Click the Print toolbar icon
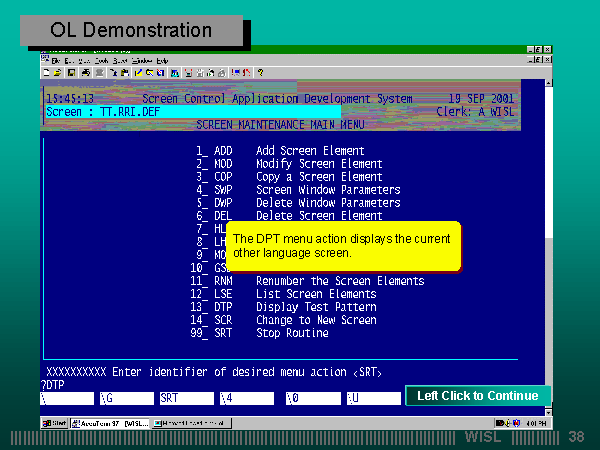Viewport: 600px width, 450px height. (85, 73)
